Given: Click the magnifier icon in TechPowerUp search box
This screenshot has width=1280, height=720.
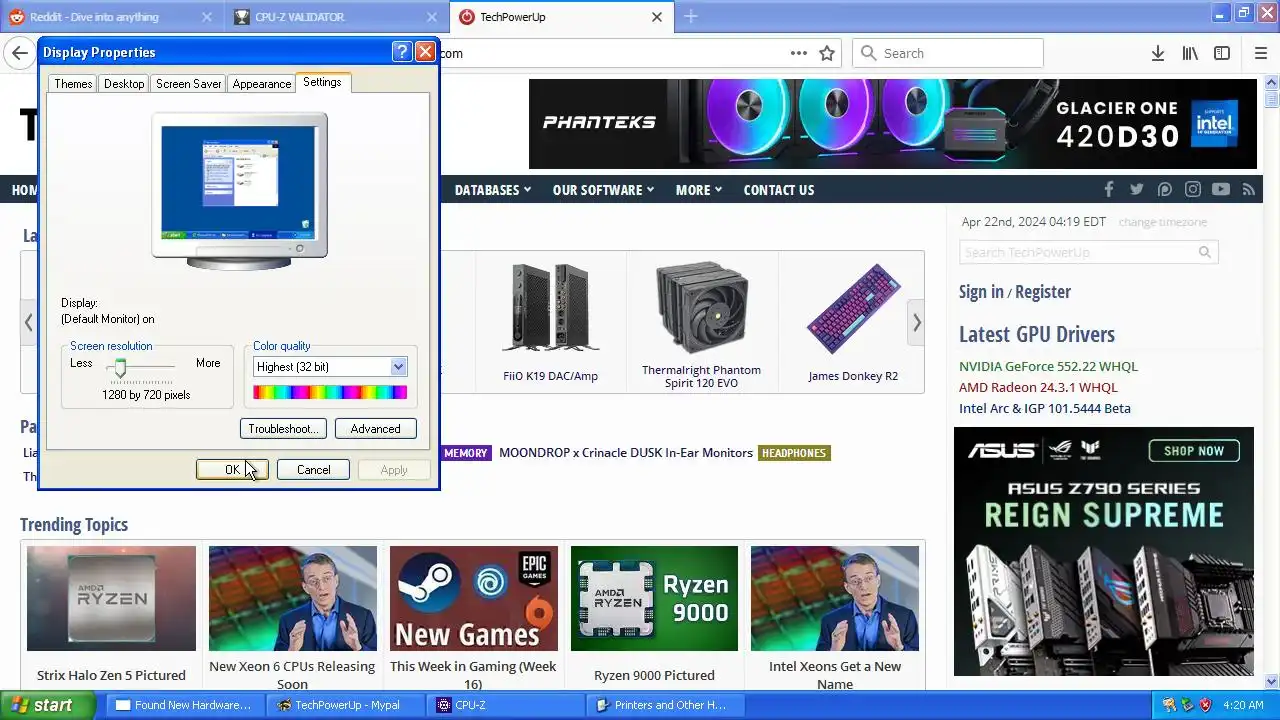Looking at the screenshot, I should click(x=1205, y=252).
